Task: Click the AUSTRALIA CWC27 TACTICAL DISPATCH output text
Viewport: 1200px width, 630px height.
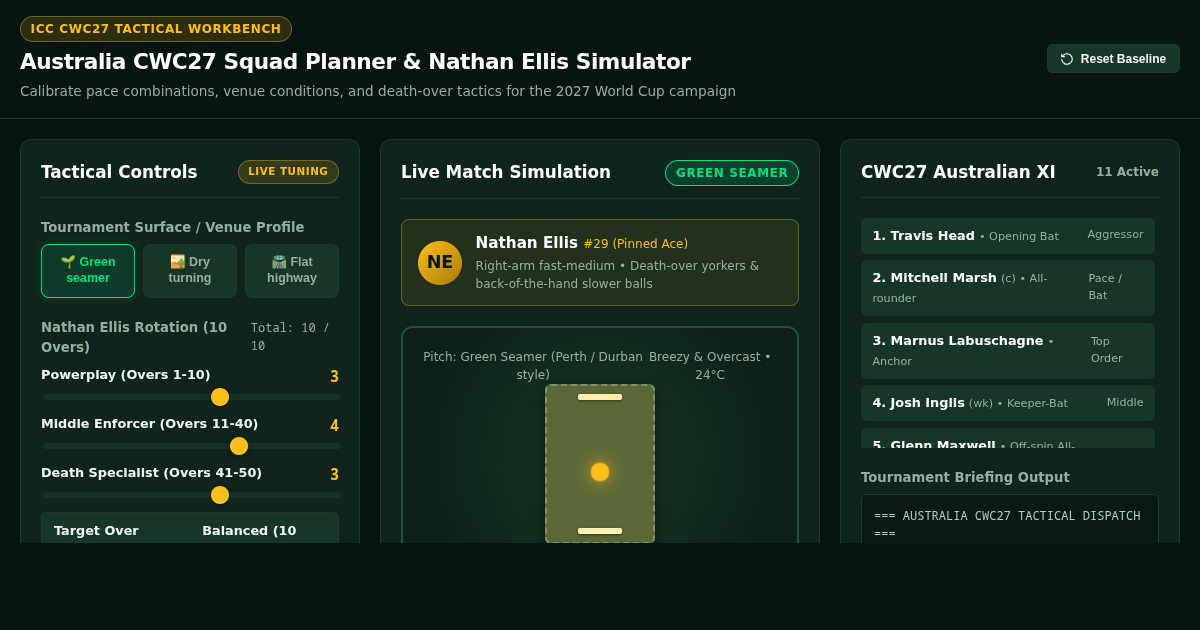Action: coord(1007,525)
